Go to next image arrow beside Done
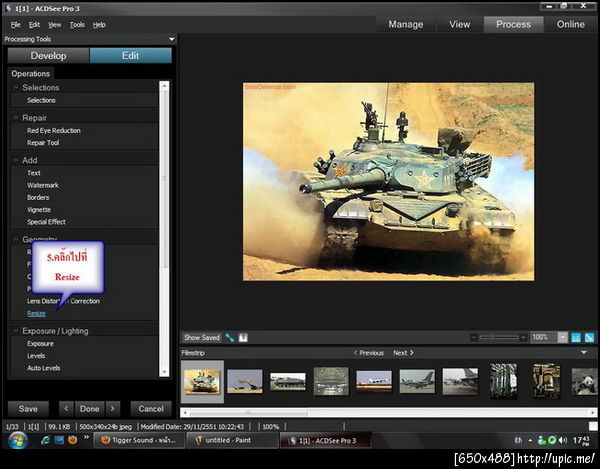This screenshot has width=600, height=469. (x=112, y=409)
